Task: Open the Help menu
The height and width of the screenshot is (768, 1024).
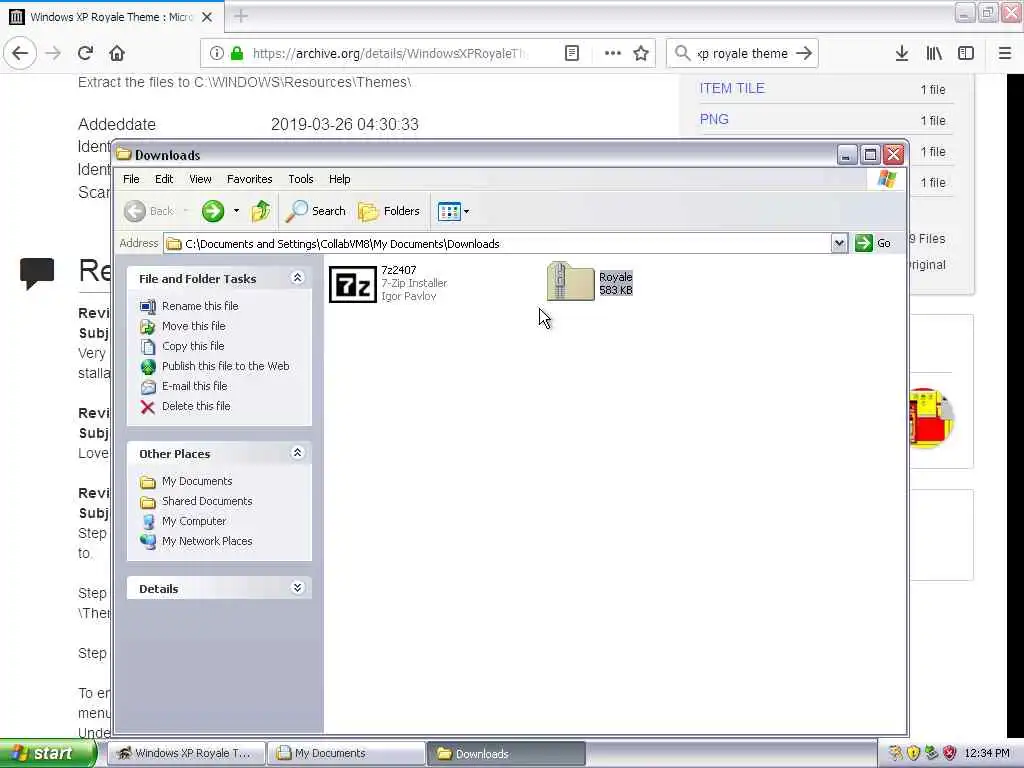Action: [339, 179]
